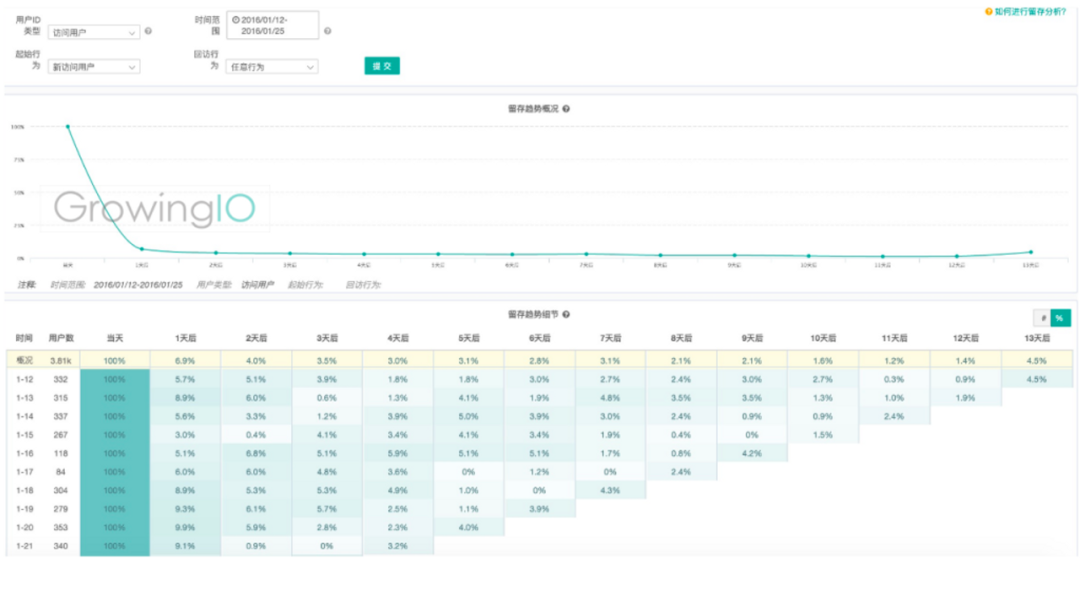Select the 概况 summary row label
Viewport: 1080px width, 597px height.
24,360
